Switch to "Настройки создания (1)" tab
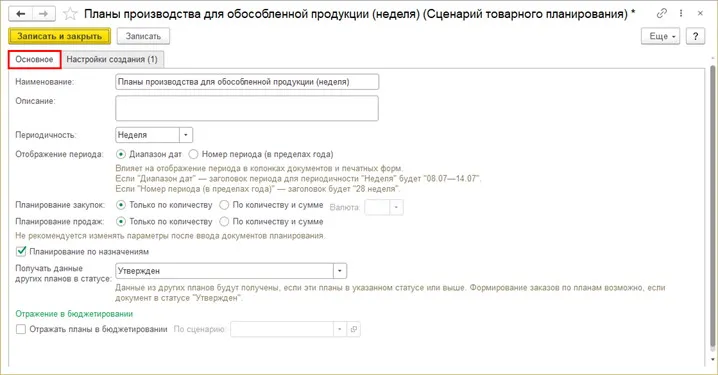 click(x=112, y=60)
